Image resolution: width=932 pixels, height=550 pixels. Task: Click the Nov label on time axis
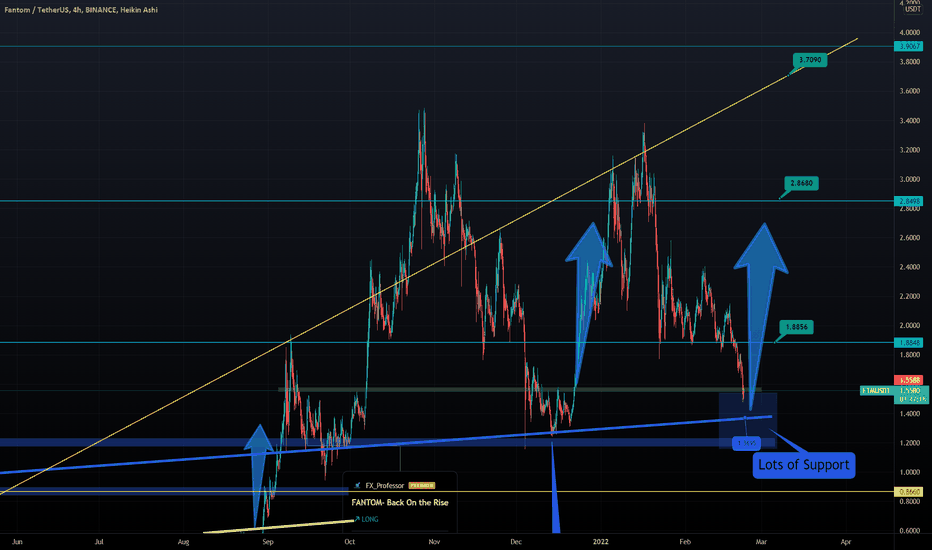point(434,542)
